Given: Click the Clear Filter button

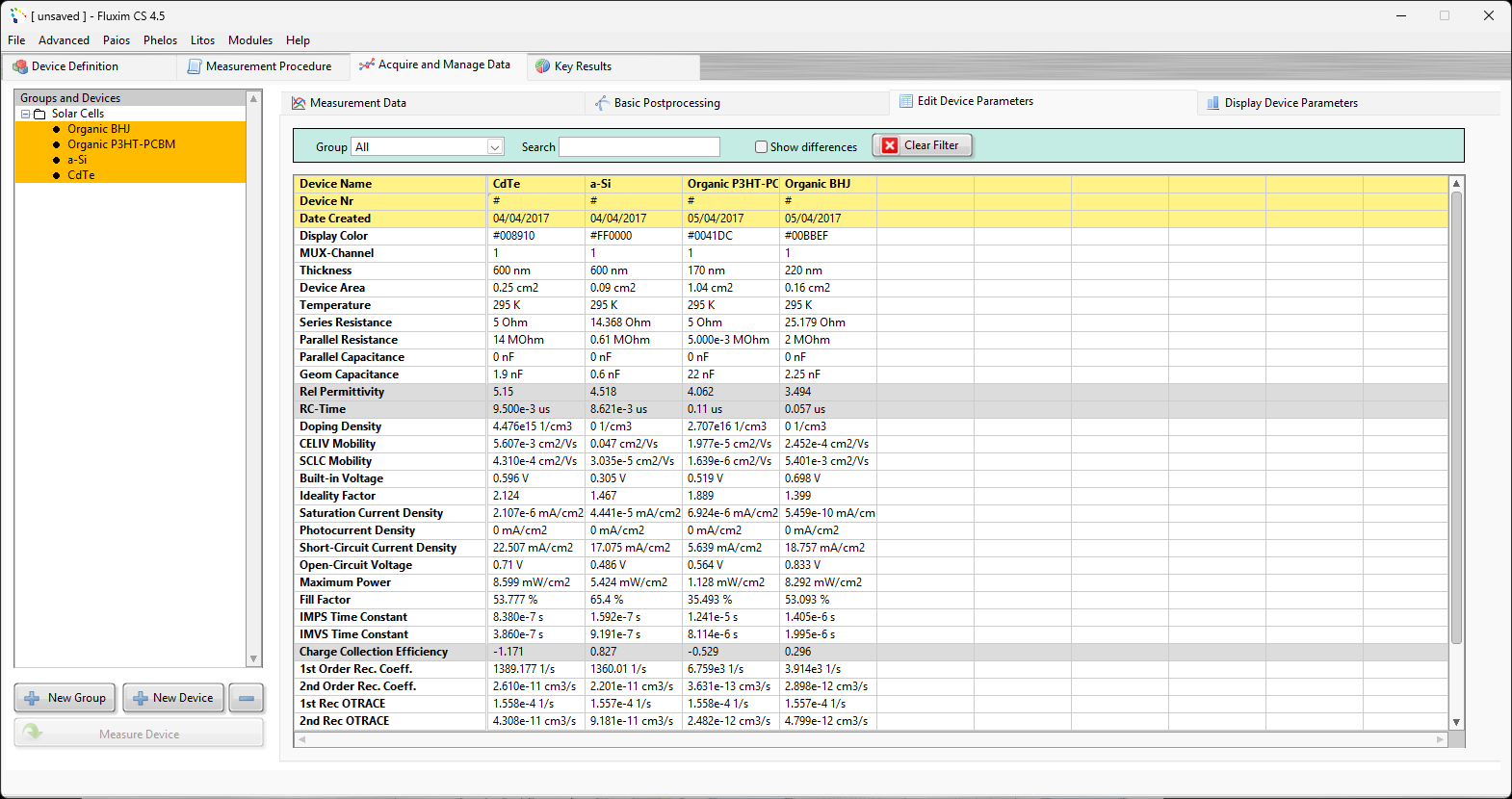Looking at the screenshot, I should click(923, 145).
